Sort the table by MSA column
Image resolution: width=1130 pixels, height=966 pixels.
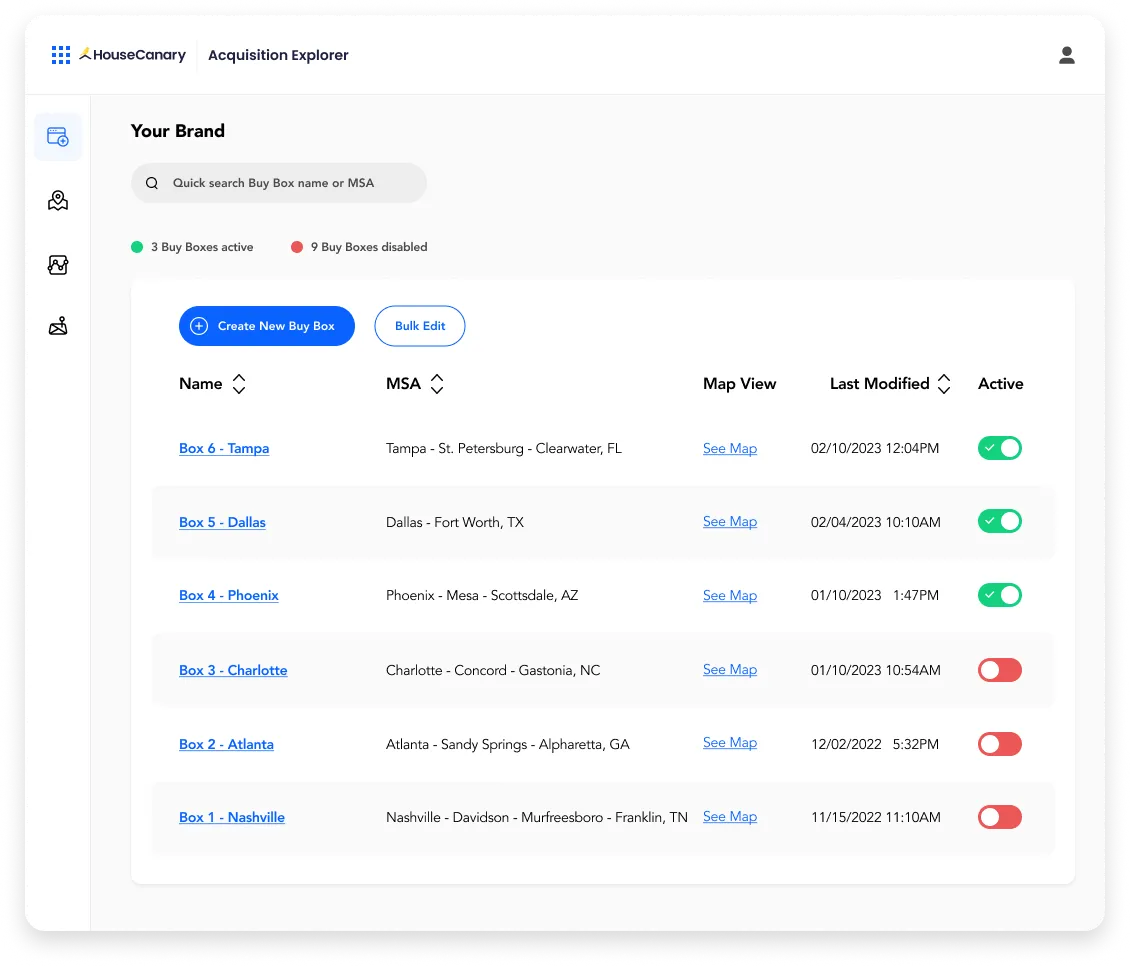click(x=437, y=384)
